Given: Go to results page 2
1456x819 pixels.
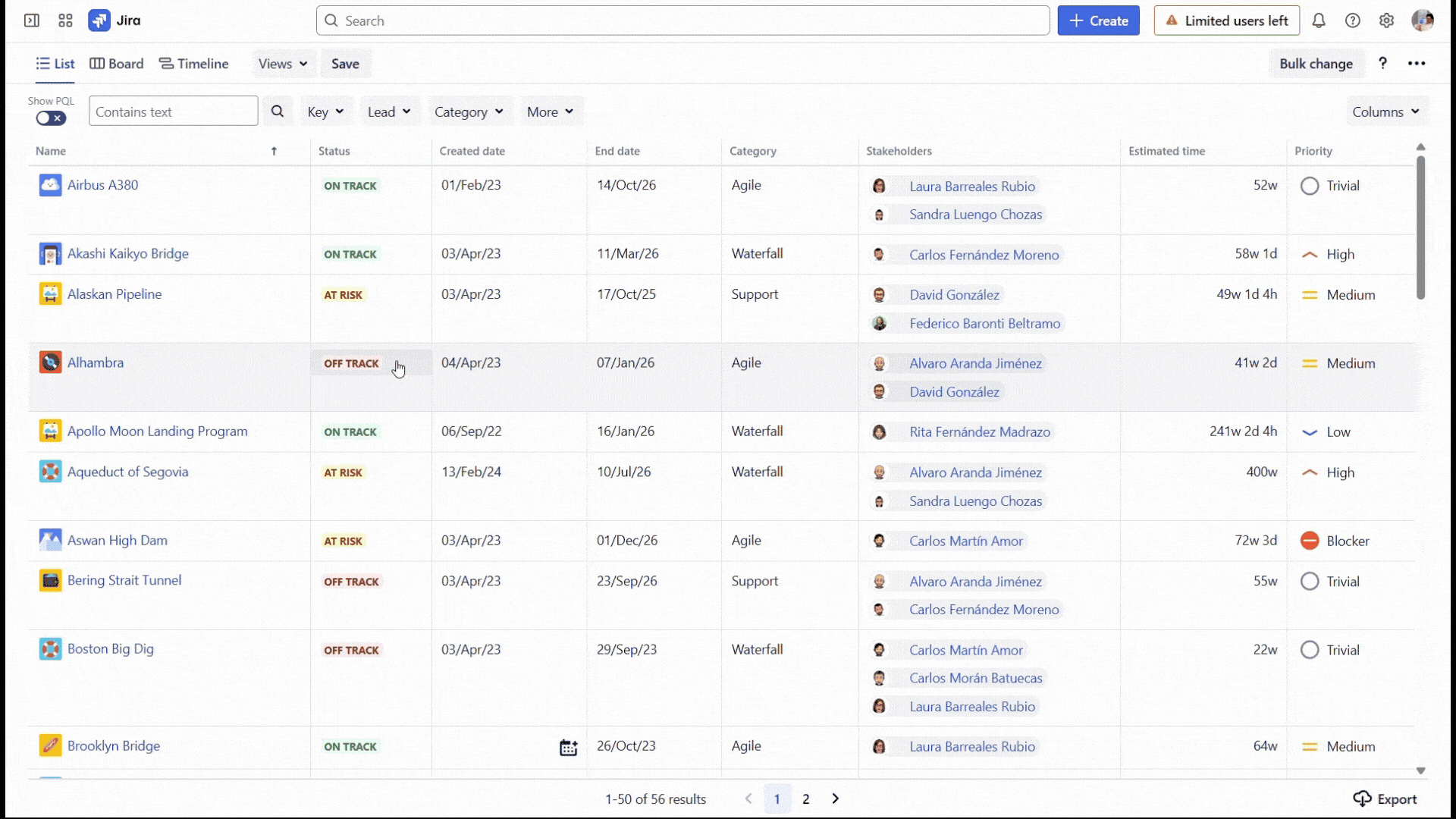Looking at the screenshot, I should pyautogui.click(x=806, y=799).
